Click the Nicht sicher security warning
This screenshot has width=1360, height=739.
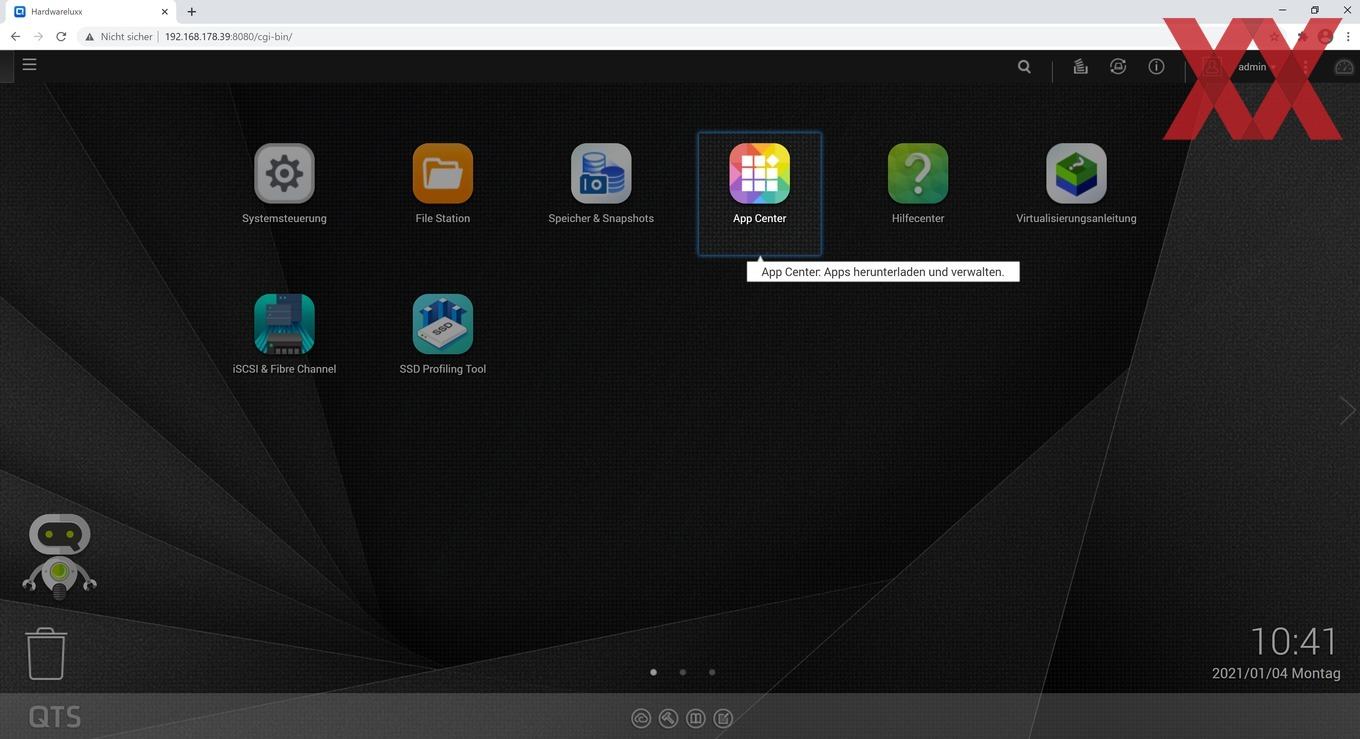pyautogui.click(x=119, y=36)
